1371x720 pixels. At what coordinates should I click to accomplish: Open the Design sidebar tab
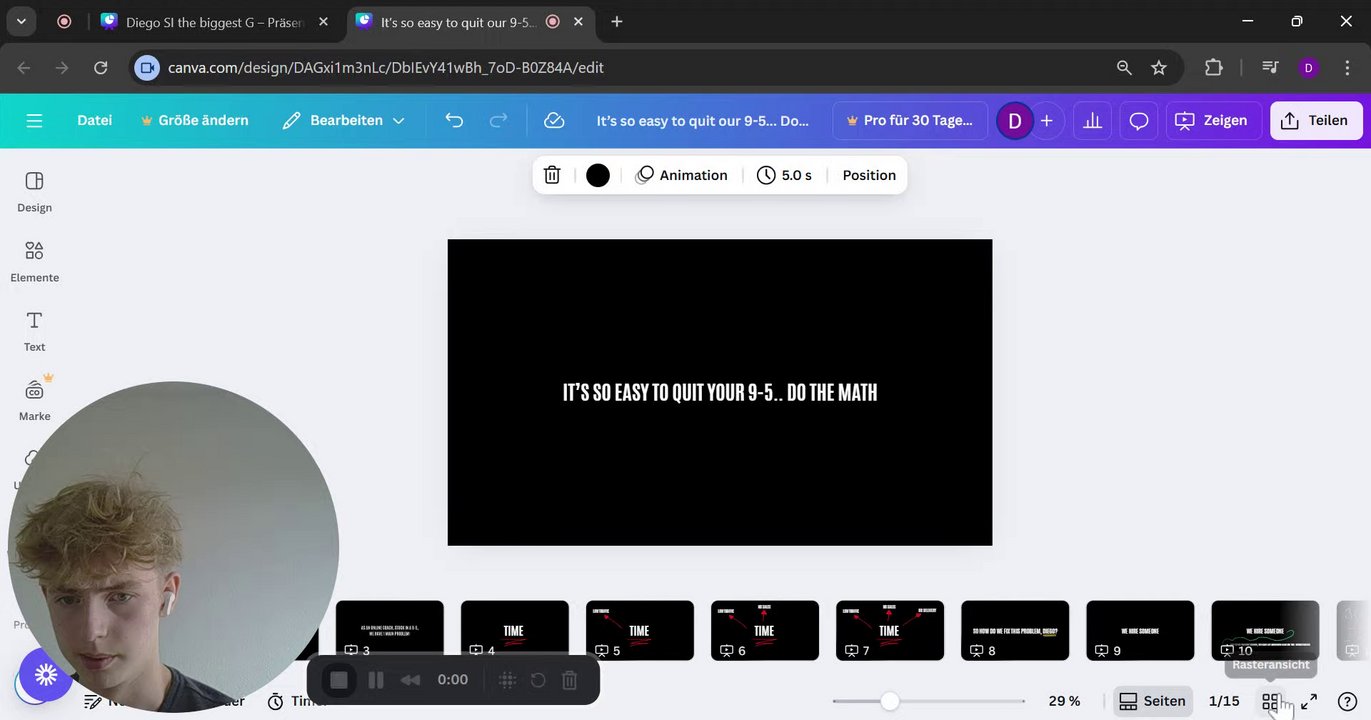click(x=34, y=192)
